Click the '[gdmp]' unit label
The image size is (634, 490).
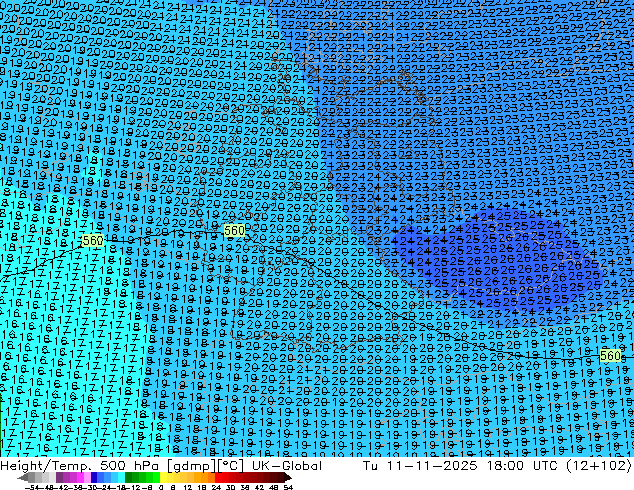click(x=191, y=466)
